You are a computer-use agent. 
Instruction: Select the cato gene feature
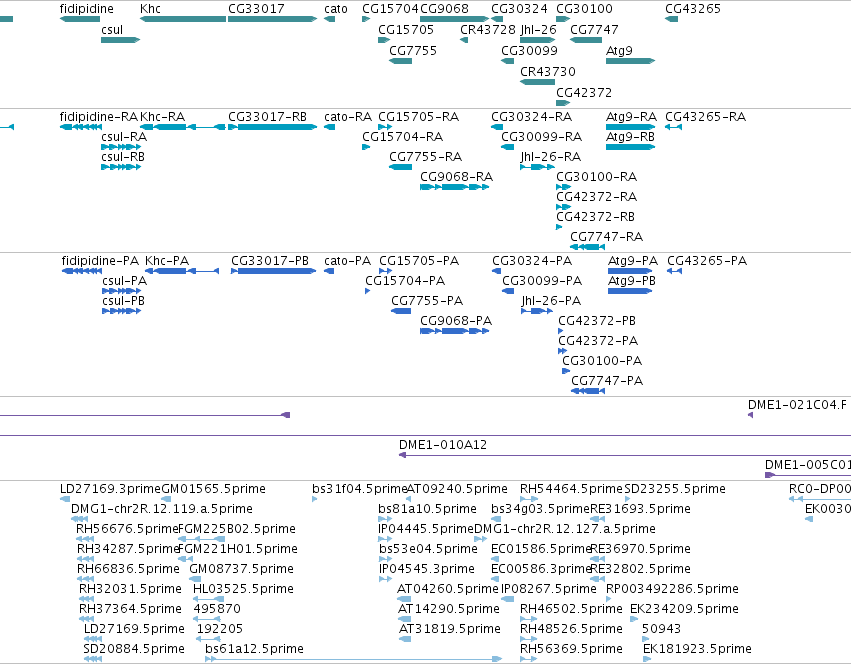pos(329,19)
